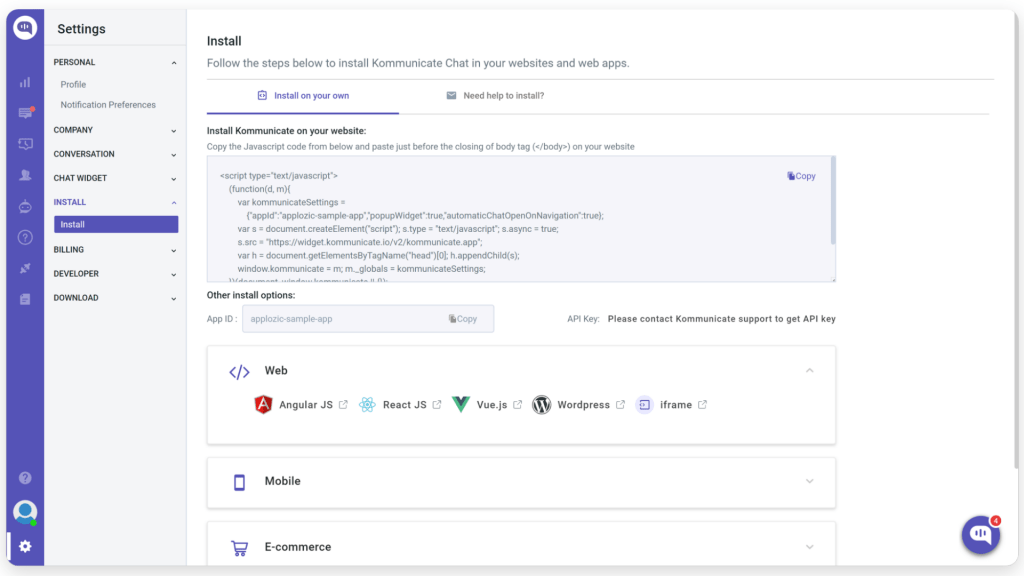Expand the E-commerce install section
Screen dimensions: 1024x576
pyautogui.click(x=520, y=547)
